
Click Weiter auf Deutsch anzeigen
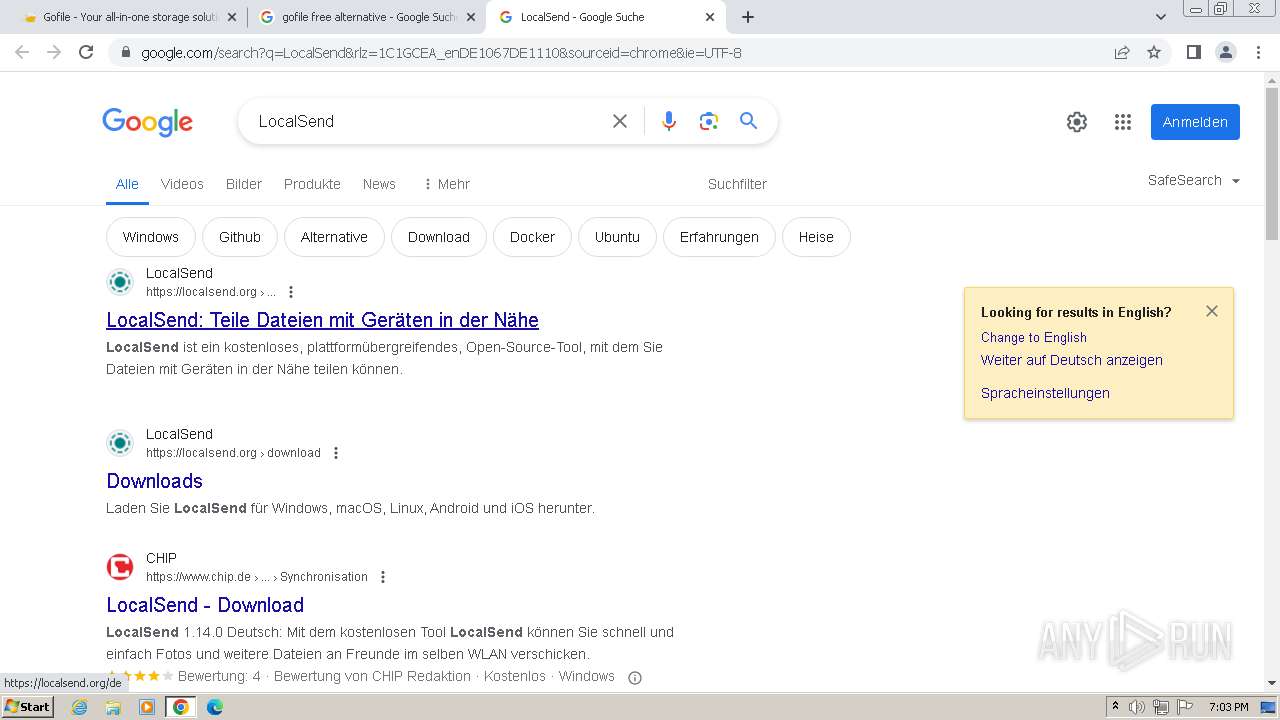[x=1071, y=360]
